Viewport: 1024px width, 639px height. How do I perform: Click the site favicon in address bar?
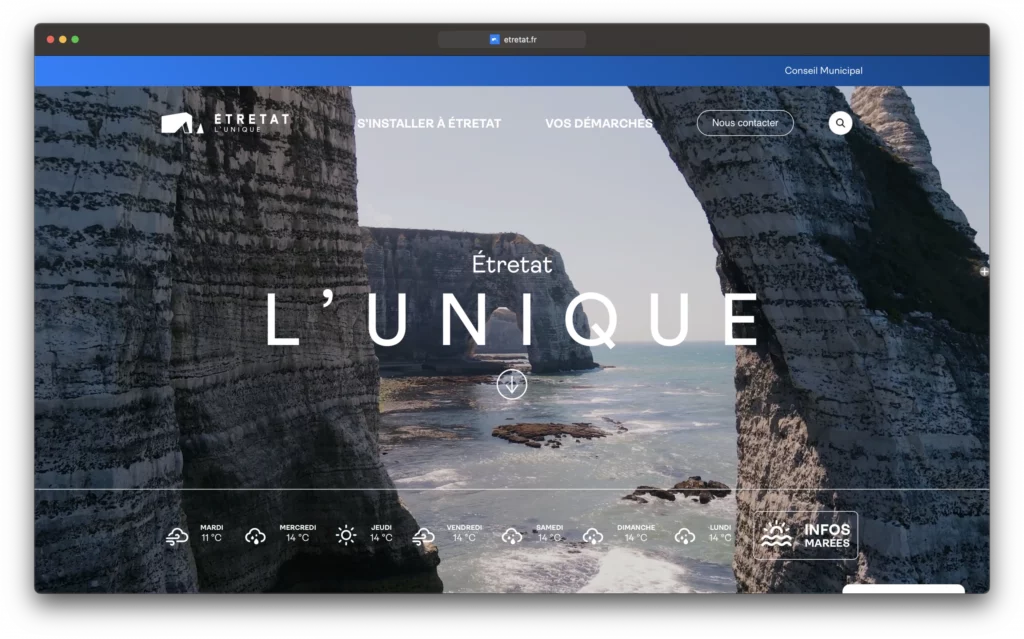[494, 40]
